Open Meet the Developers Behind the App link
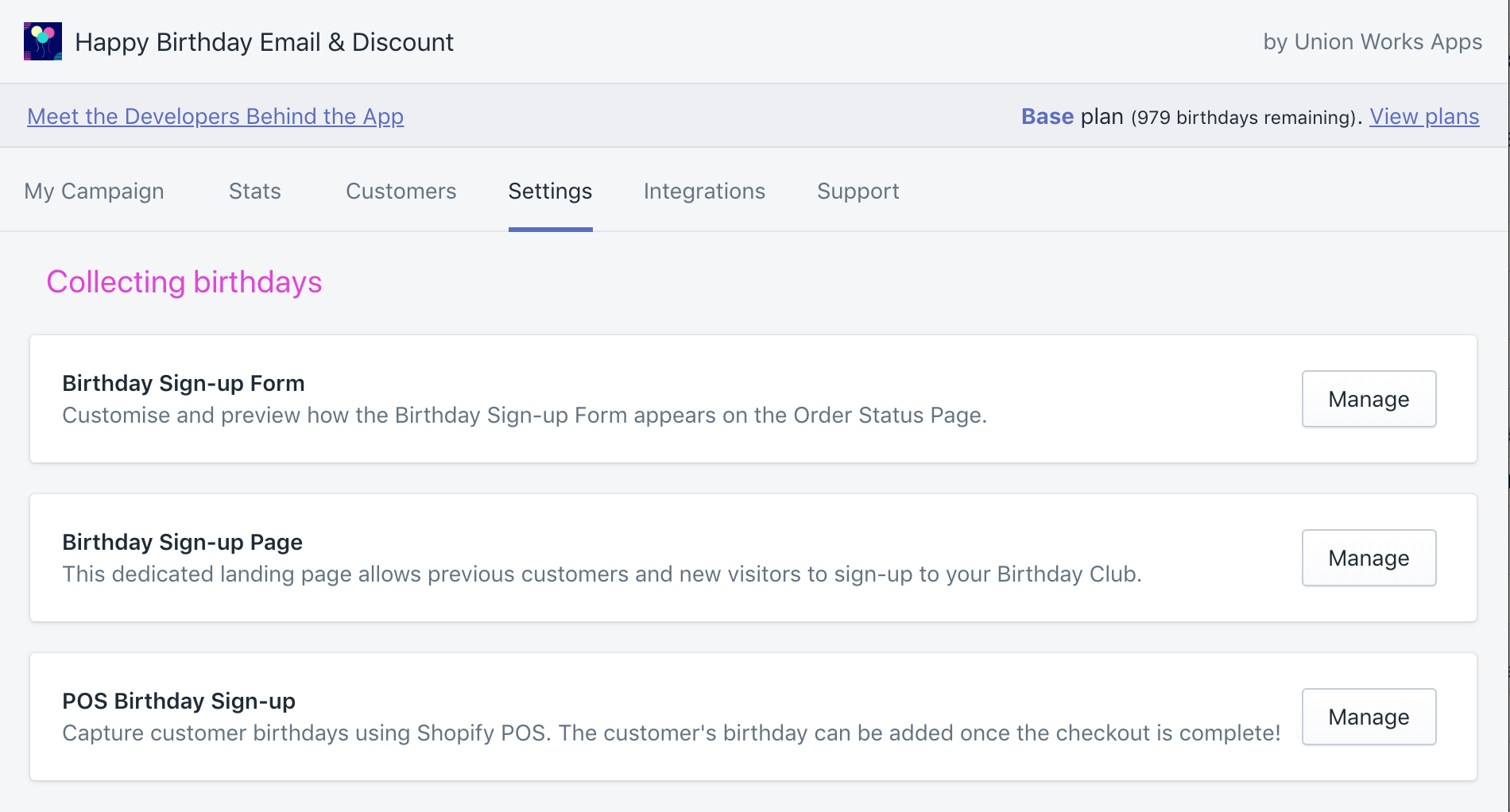1510x812 pixels. [215, 116]
